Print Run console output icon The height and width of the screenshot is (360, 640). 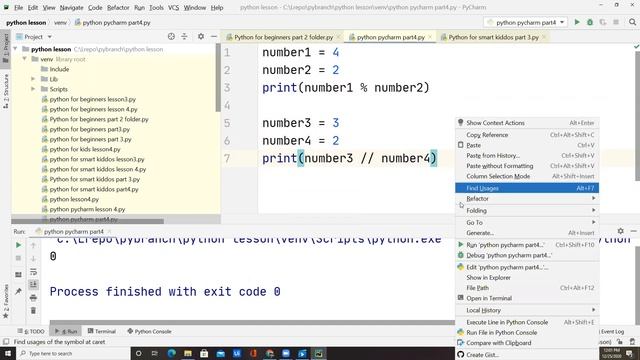click(33, 298)
